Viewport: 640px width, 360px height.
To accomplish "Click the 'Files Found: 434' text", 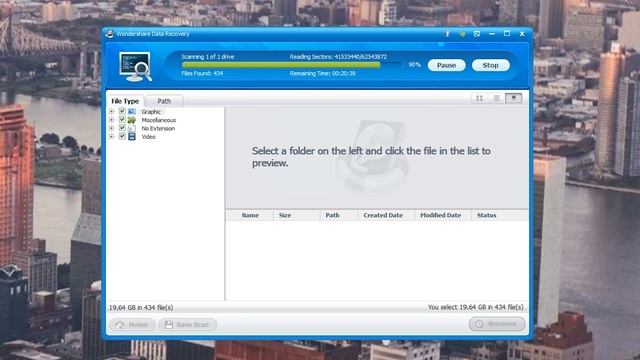I will click(x=202, y=73).
